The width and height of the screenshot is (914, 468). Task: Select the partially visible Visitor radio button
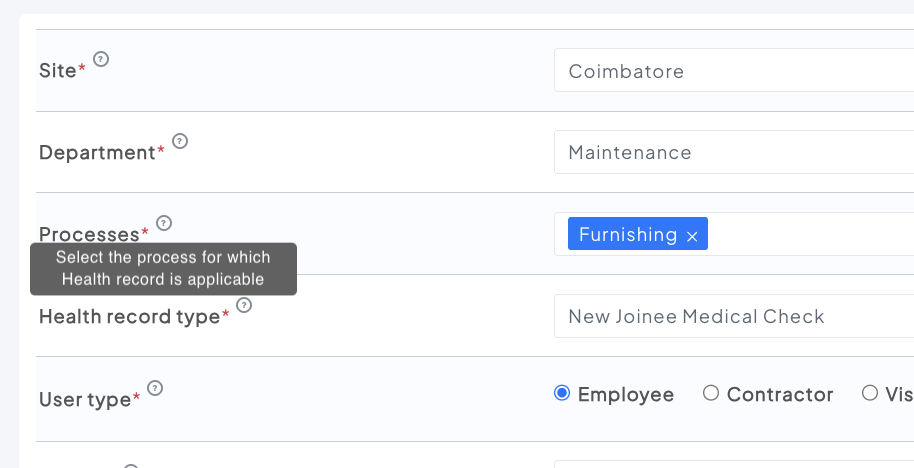(x=870, y=393)
